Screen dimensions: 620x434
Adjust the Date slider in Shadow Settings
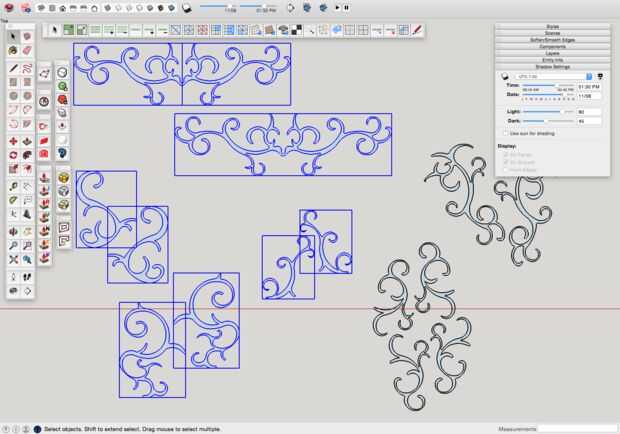[x=548, y=95]
